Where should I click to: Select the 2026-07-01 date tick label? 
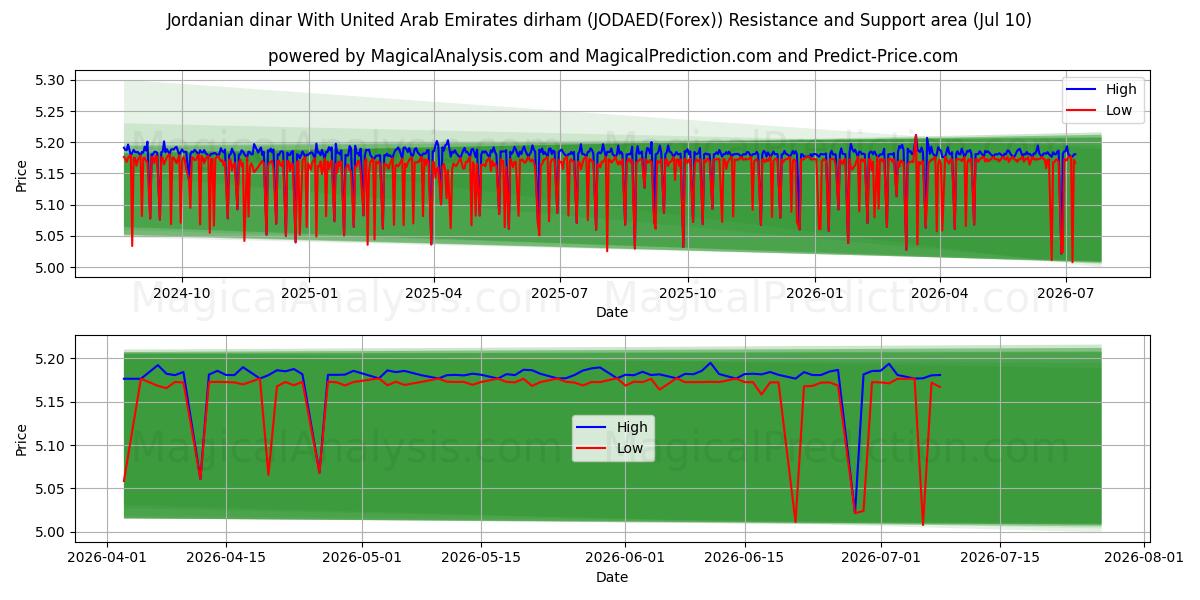pyautogui.click(x=880, y=556)
